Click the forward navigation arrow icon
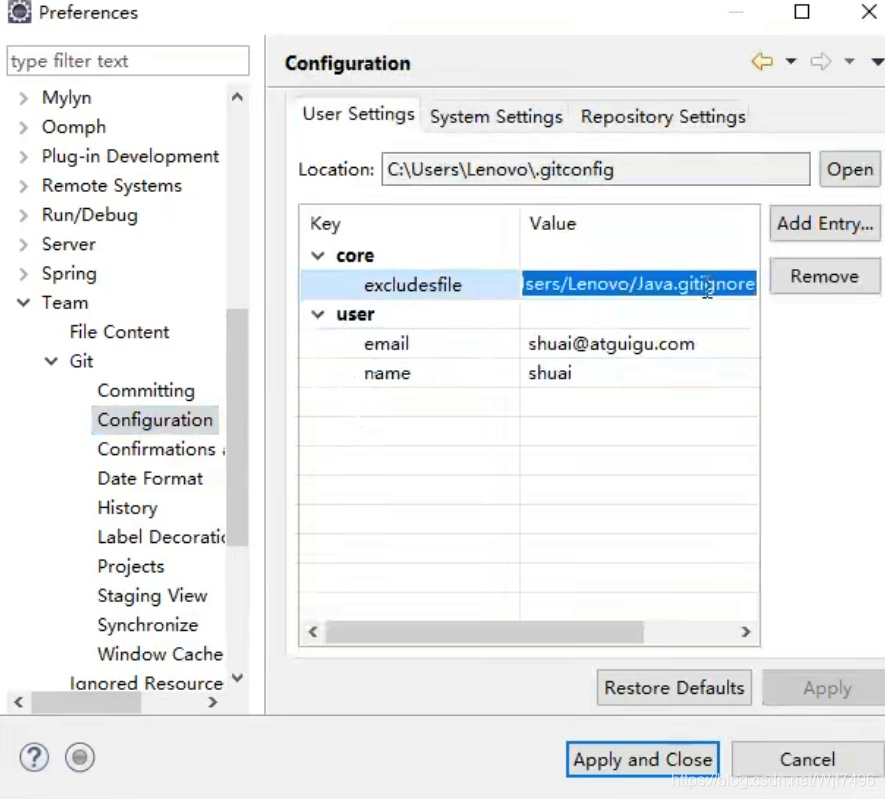This screenshot has height=799, width=885. (821, 61)
